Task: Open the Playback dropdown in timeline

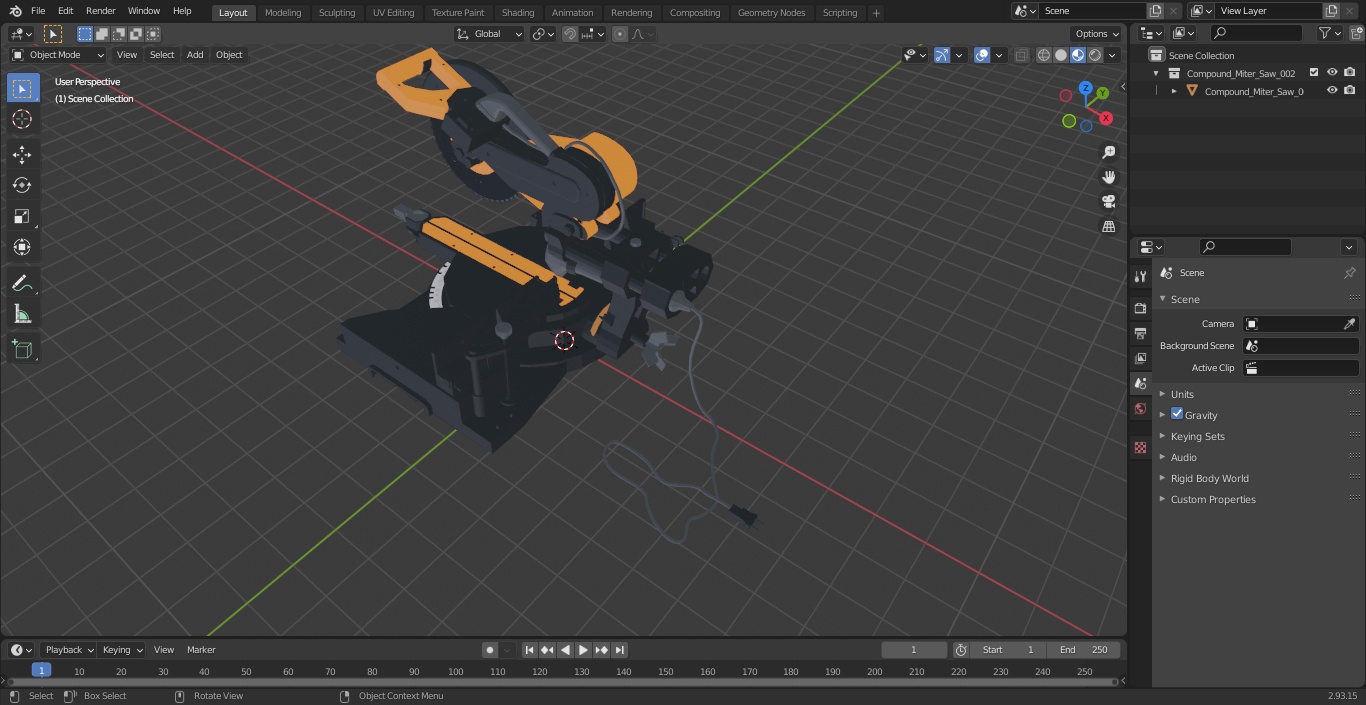Action: coord(69,650)
